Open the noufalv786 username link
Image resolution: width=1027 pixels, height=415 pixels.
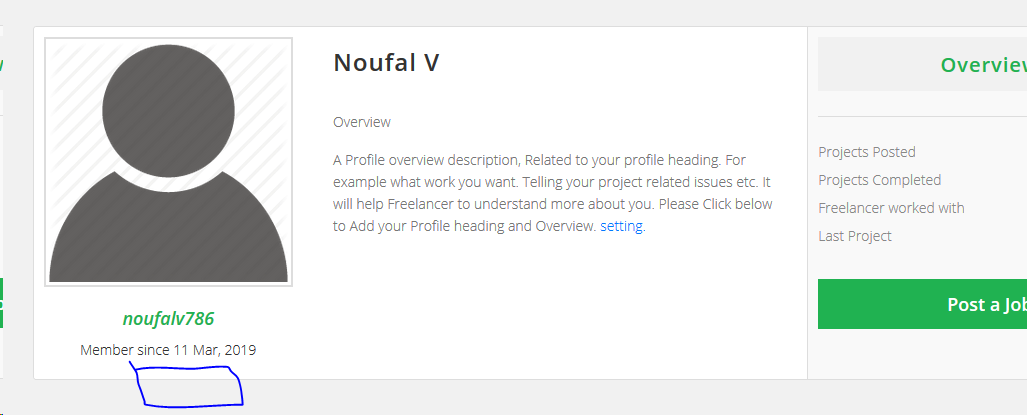pyautogui.click(x=168, y=319)
